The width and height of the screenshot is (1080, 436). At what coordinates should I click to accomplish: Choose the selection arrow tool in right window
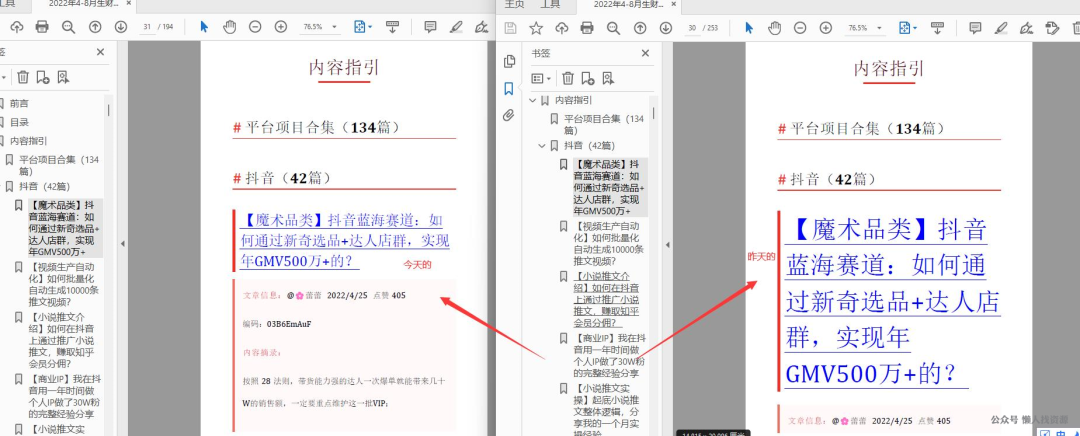(x=749, y=28)
